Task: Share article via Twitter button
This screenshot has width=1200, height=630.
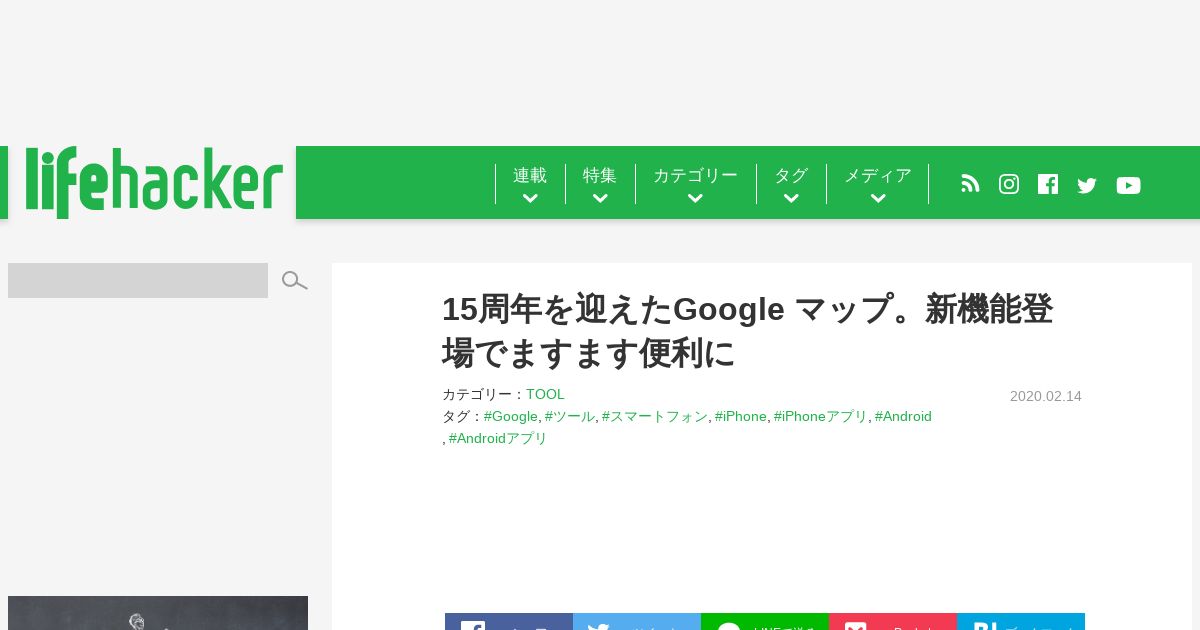Action: [637, 622]
